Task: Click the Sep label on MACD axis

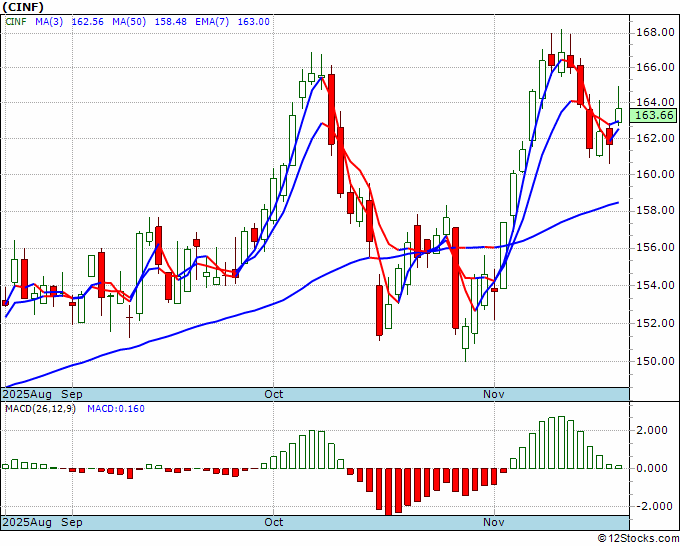Action: (x=72, y=522)
